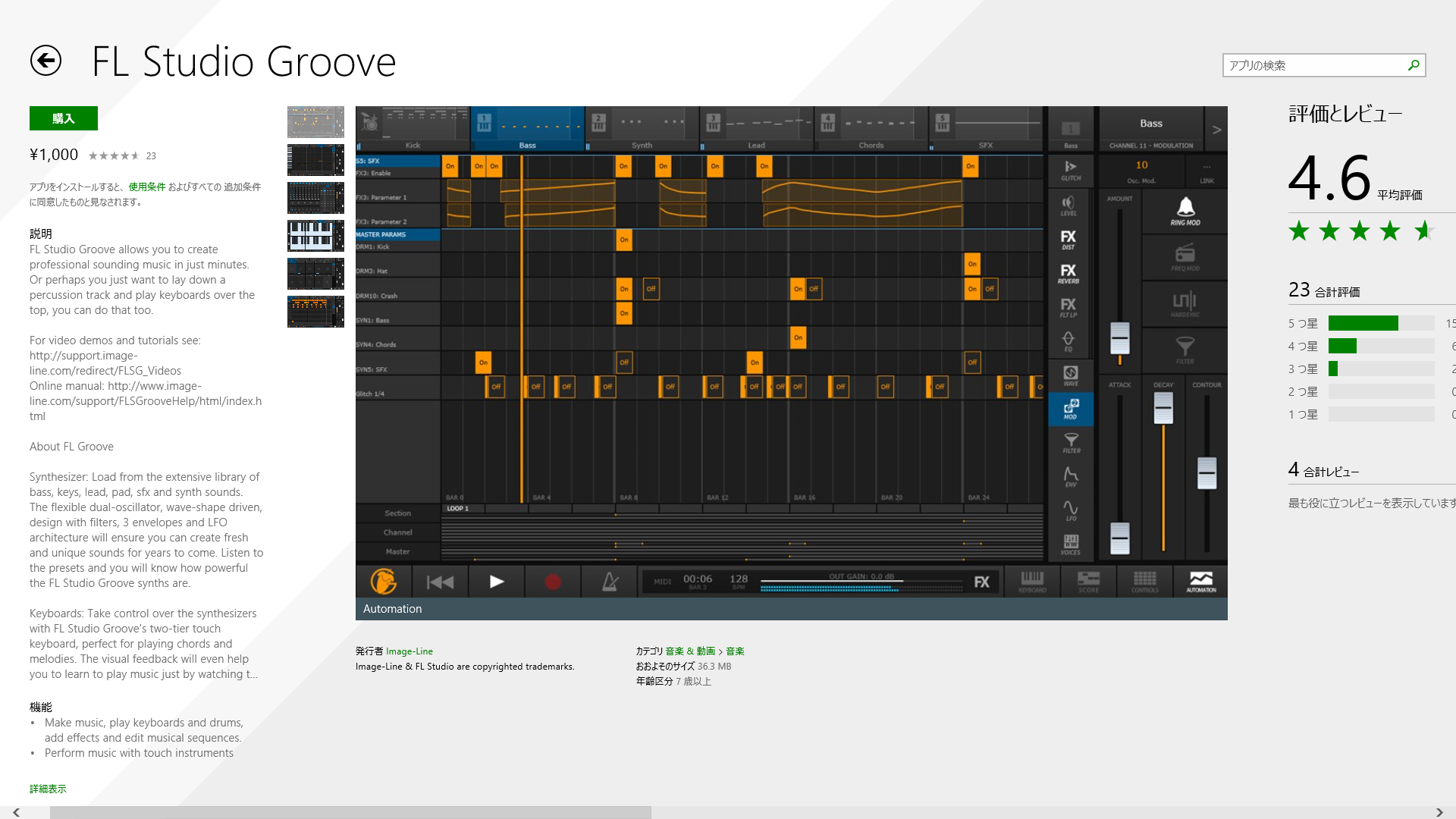Select the highlighted MOD page icon

(1071, 409)
